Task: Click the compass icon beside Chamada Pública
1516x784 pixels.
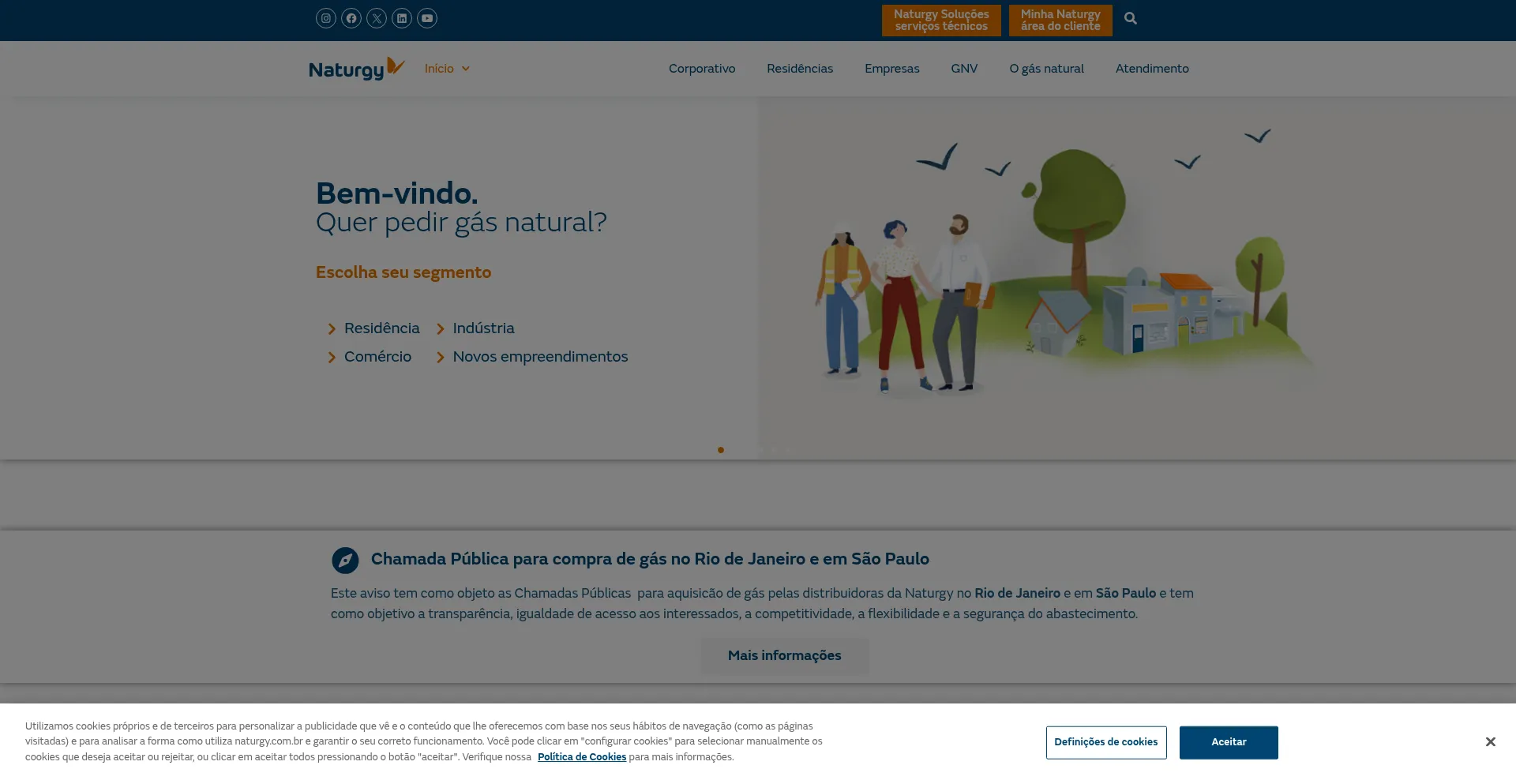Action: pyautogui.click(x=345, y=561)
